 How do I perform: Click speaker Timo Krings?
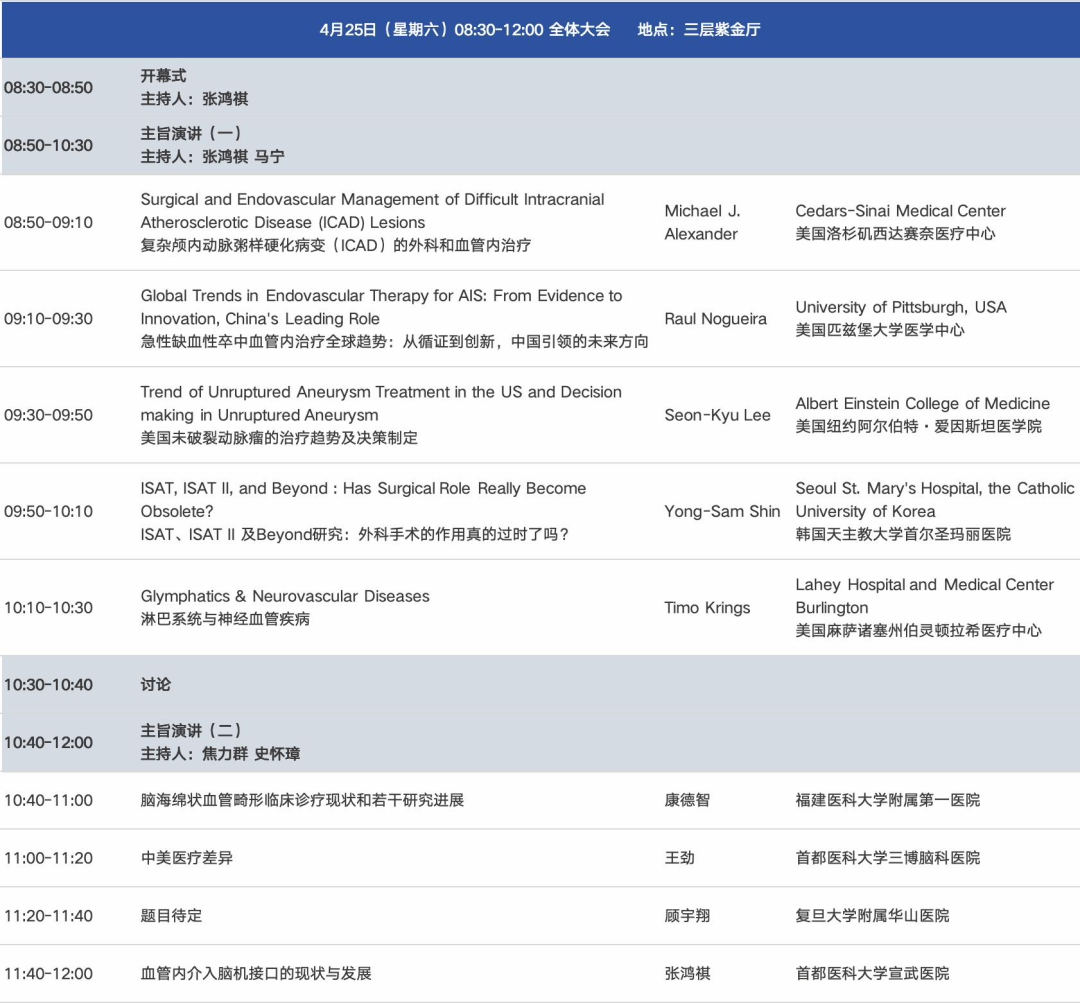(707, 607)
